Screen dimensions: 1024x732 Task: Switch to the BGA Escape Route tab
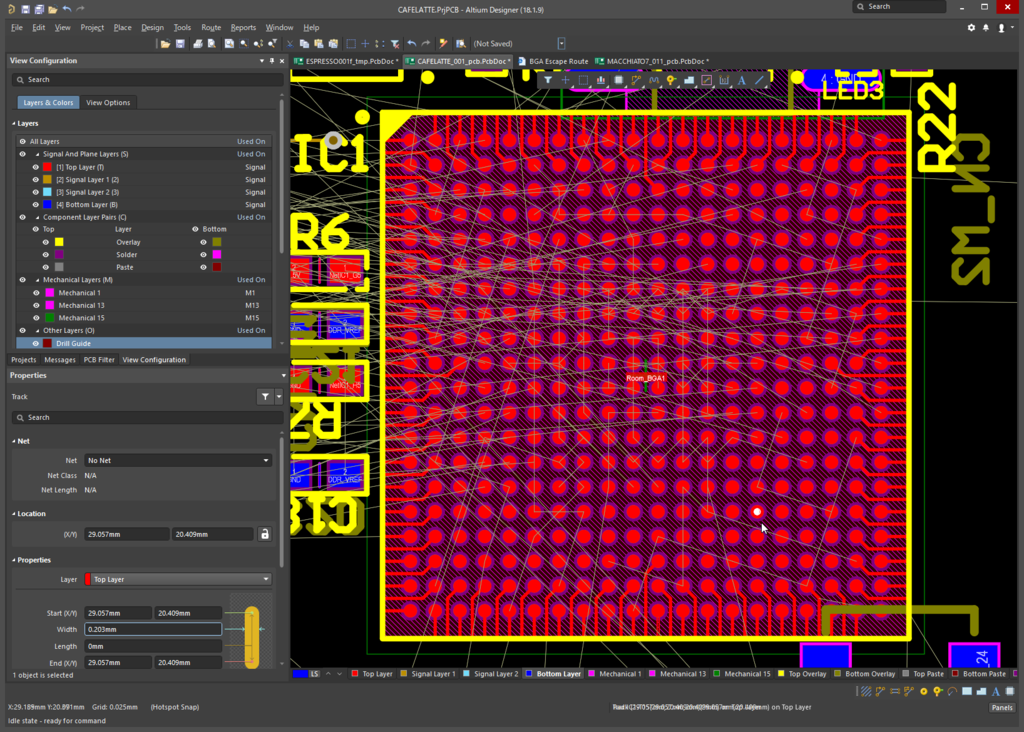point(553,61)
